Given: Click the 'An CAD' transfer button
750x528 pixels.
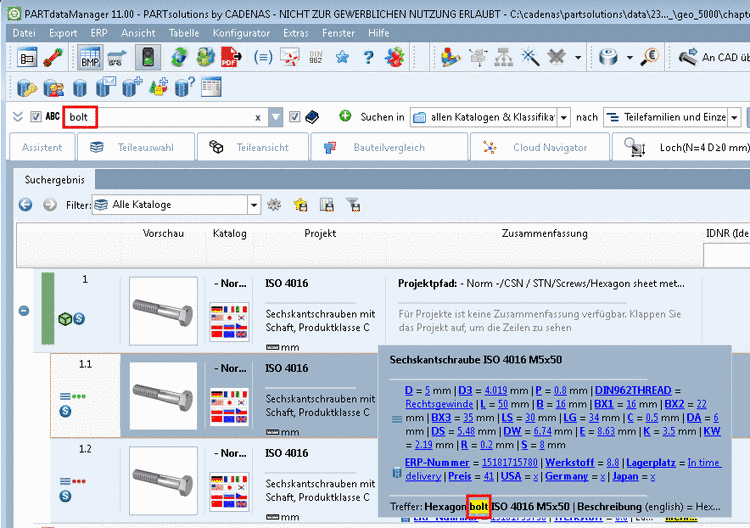Looking at the screenshot, I should (x=713, y=57).
